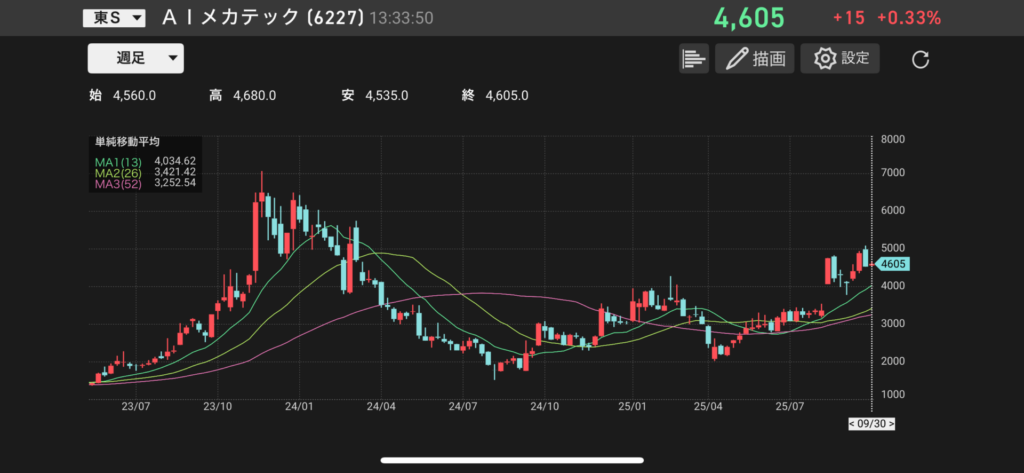Tap the white home indicator bar
1024x473 pixels.
[511, 461]
